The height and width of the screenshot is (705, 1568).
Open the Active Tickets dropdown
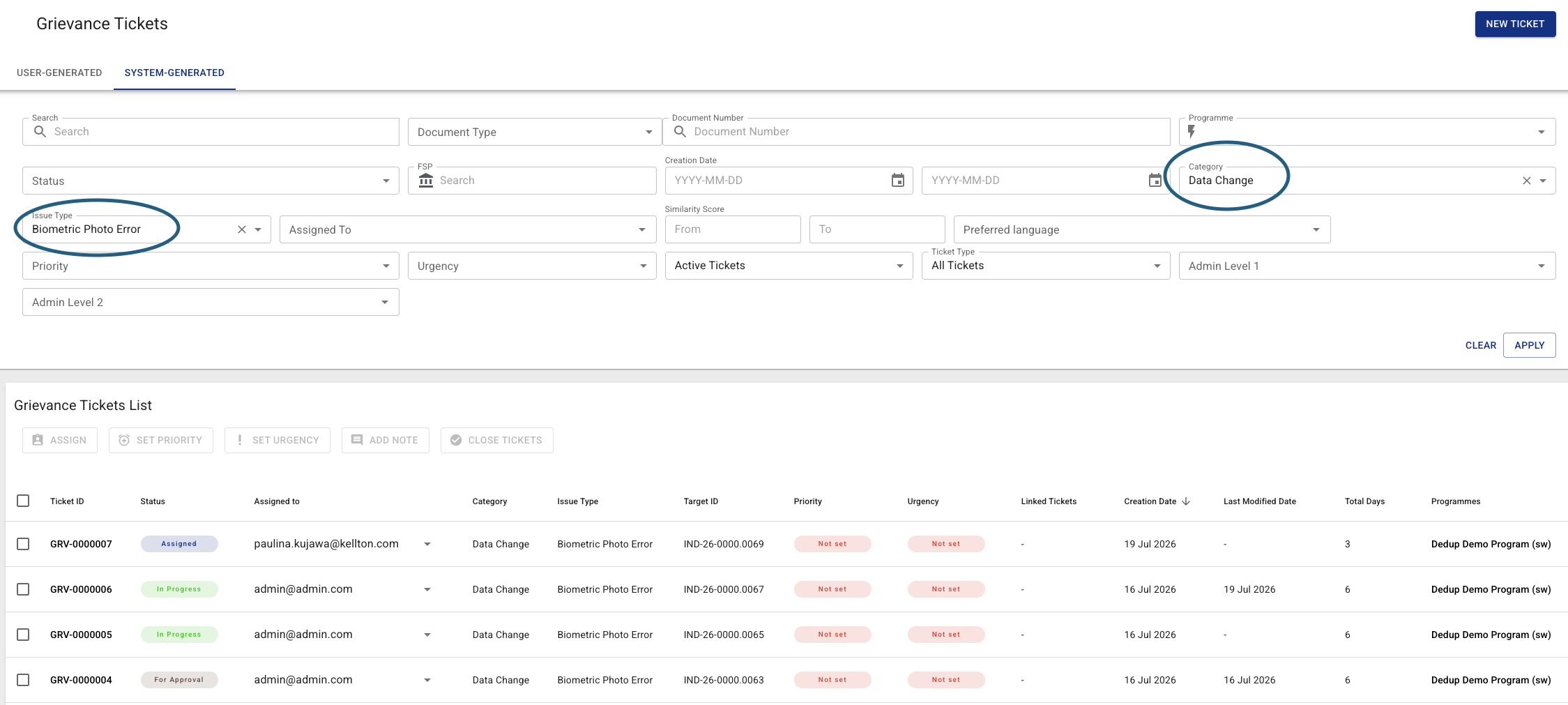(x=789, y=266)
